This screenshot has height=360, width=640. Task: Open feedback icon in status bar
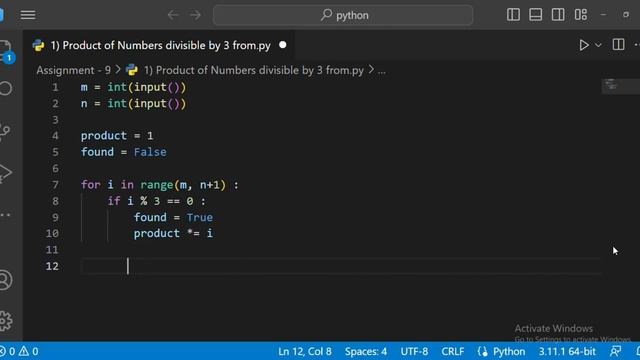(615, 351)
